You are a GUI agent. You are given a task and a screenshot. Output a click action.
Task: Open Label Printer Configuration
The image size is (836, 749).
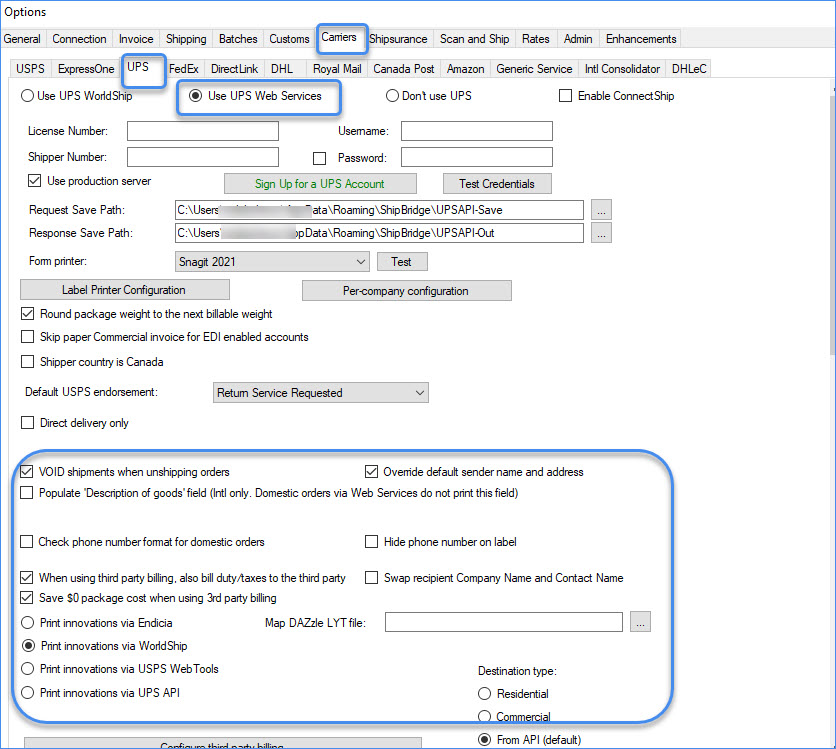[125, 290]
